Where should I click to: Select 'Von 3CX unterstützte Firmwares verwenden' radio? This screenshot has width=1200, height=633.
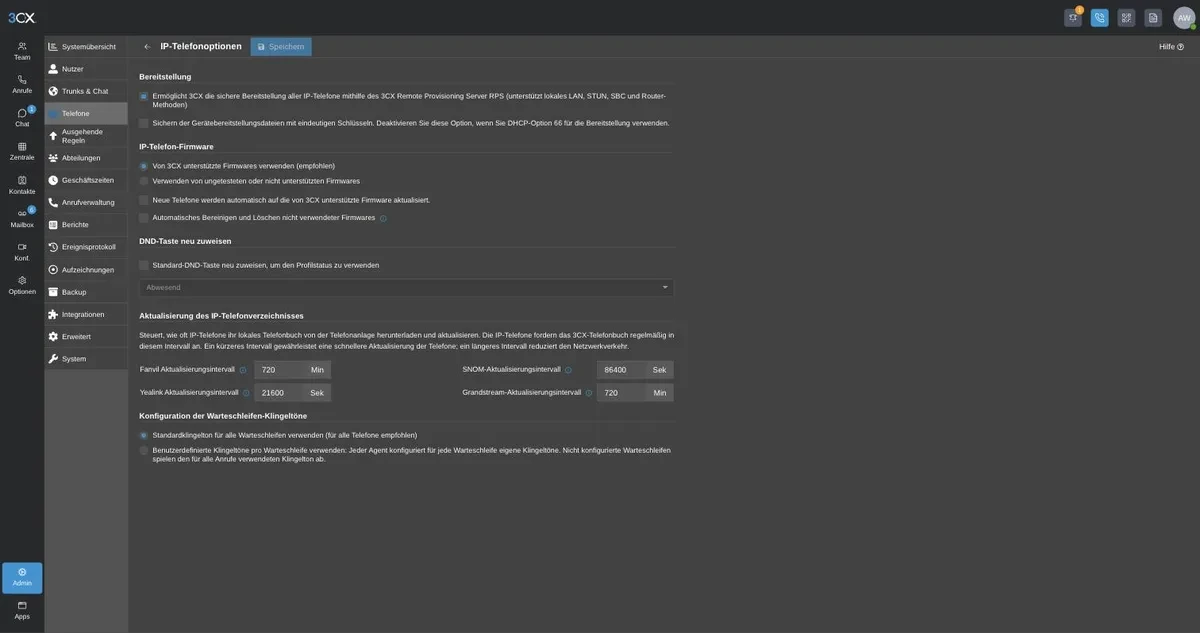(144, 166)
